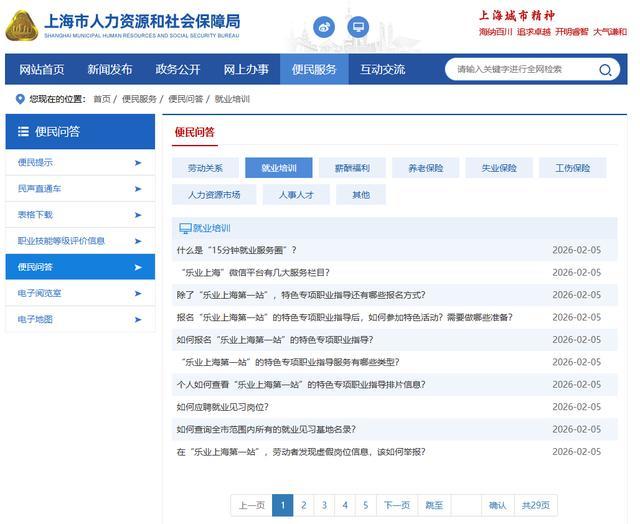640x524 pixels.
Task: Click the Weibo icon in header
Action: (x=325, y=27)
